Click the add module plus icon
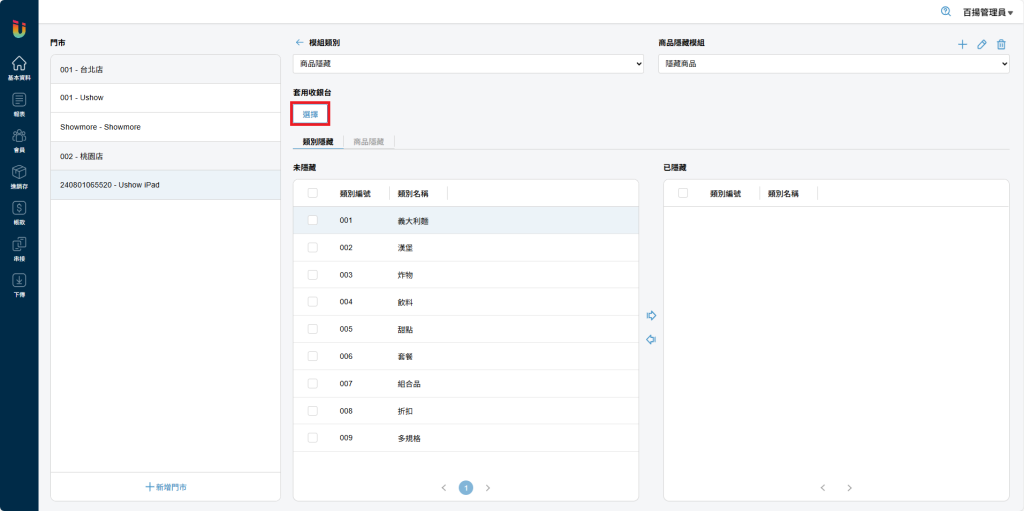Image resolution: width=1024 pixels, height=511 pixels. pyautogui.click(x=962, y=44)
